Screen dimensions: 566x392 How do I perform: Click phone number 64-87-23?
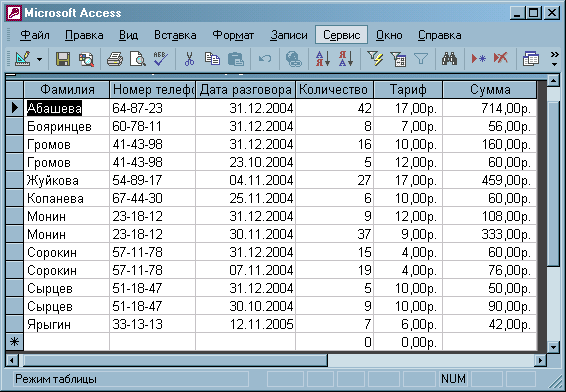(x=152, y=108)
